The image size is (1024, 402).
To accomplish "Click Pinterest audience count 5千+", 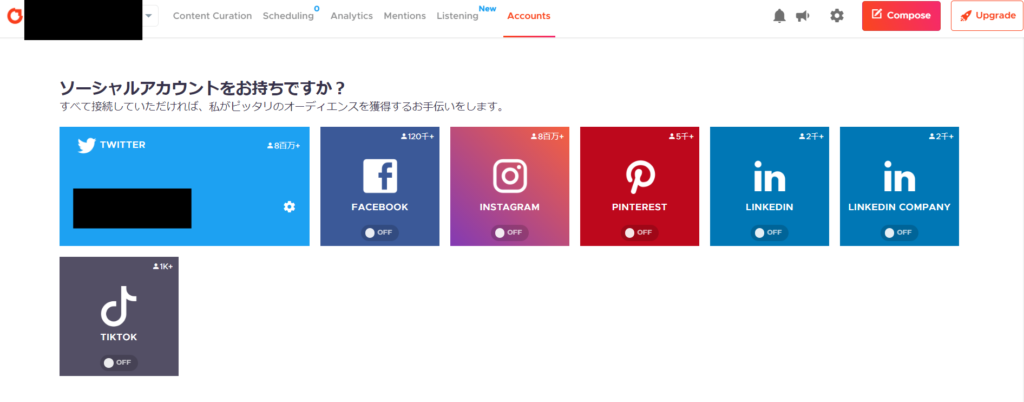I will coord(681,136).
